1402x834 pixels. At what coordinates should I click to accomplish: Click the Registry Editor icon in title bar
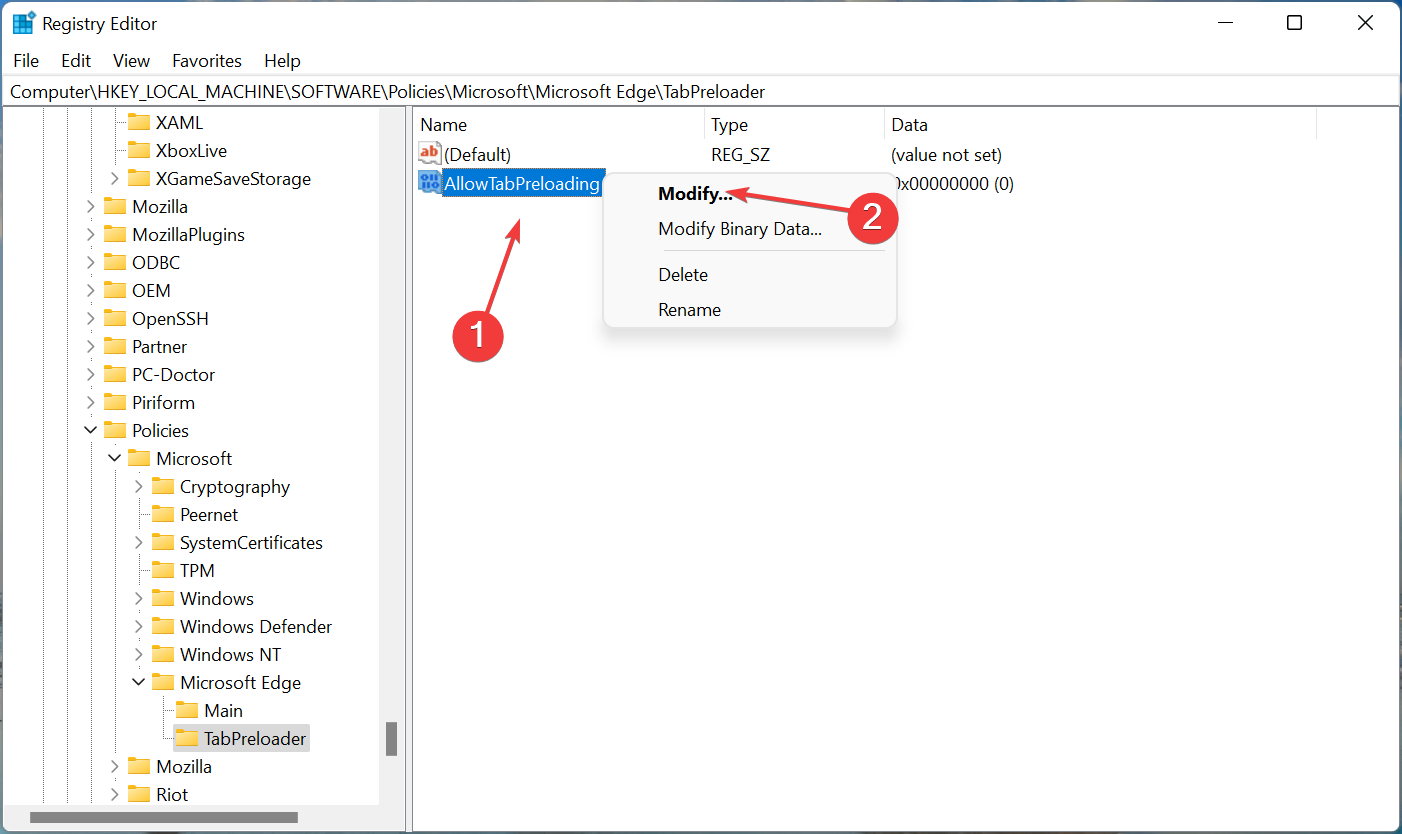point(21,22)
